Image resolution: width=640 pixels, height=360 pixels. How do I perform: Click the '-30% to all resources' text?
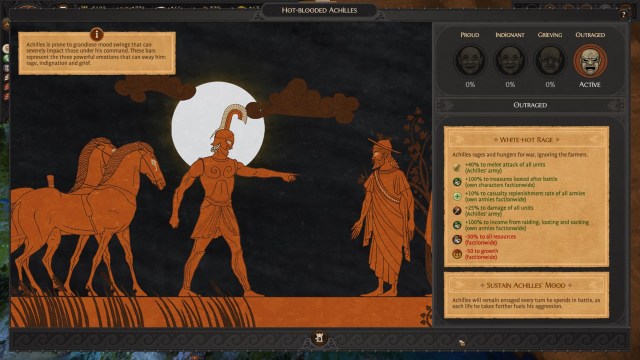(x=490, y=240)
